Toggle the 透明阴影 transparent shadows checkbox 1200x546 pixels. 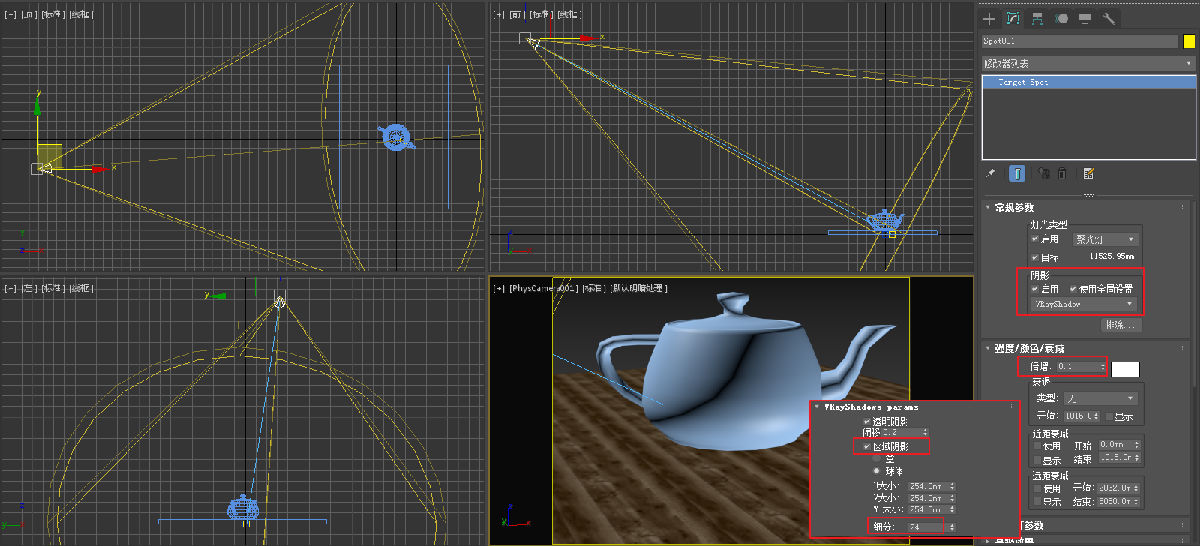point(867,421)
